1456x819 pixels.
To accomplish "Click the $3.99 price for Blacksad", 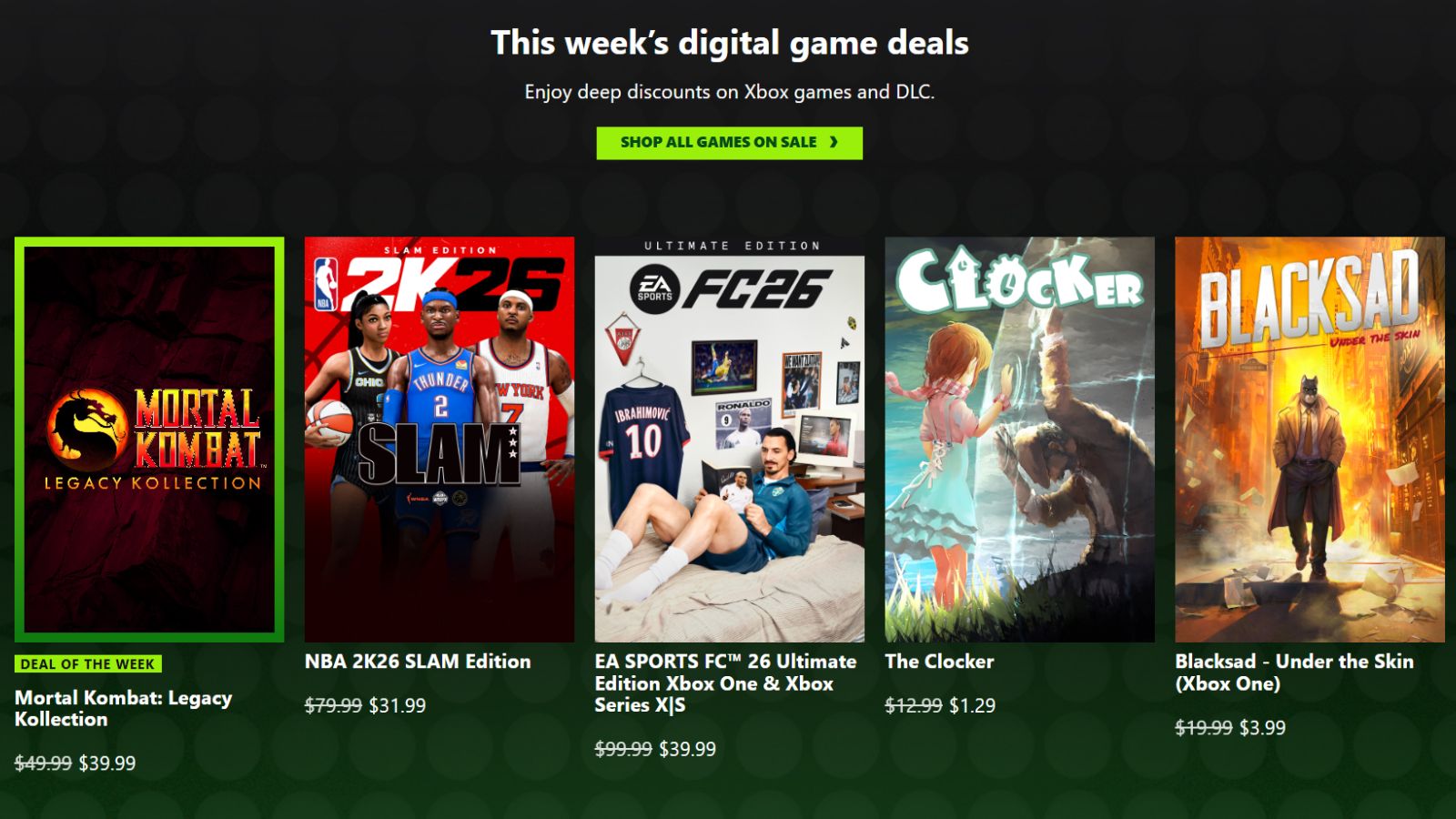I will (1262, 727).
